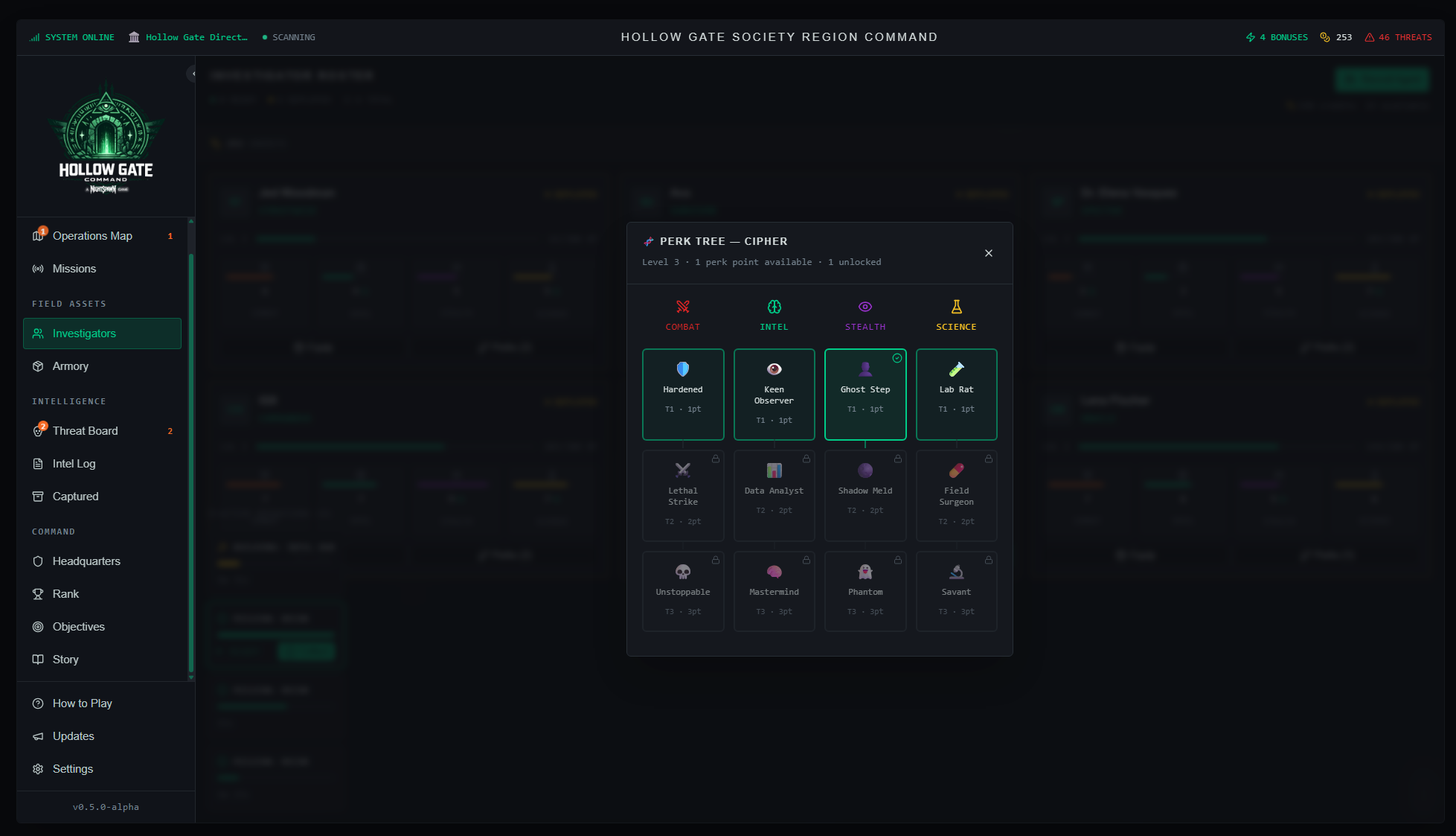The image size is (1456, 836).
Task: Open the Threat Board page
Action: [102, 431]
